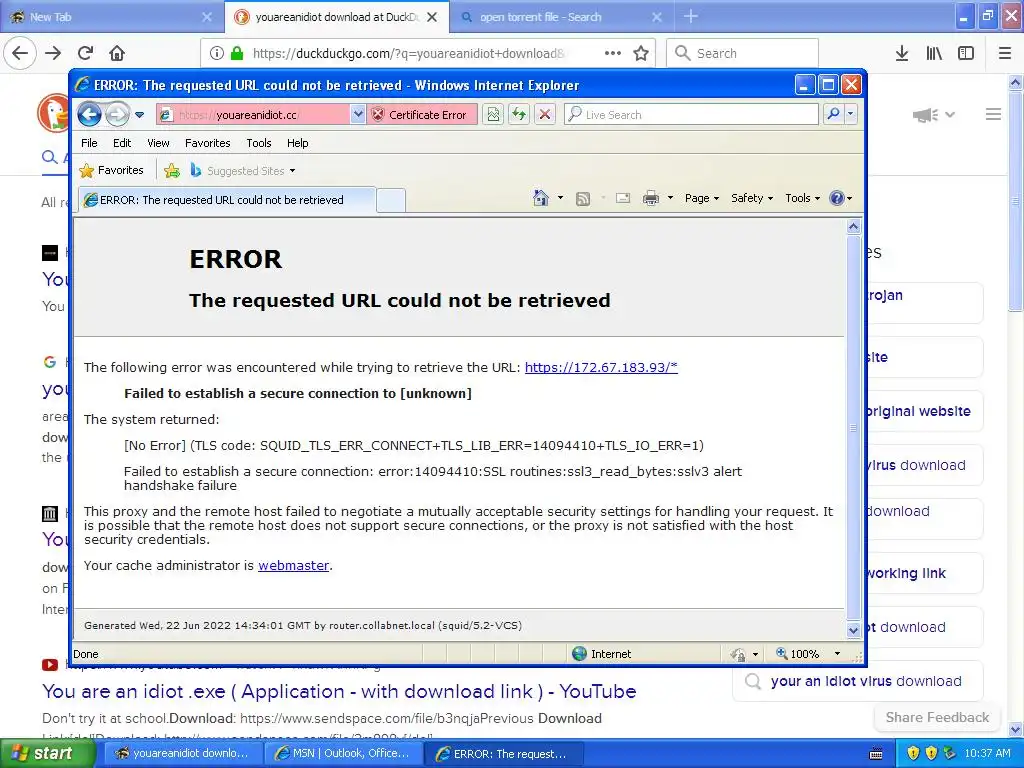Screen dimensions: 1024x768
Task: Open the https://172.67.183.93/* link
Action: click(601, 367)
